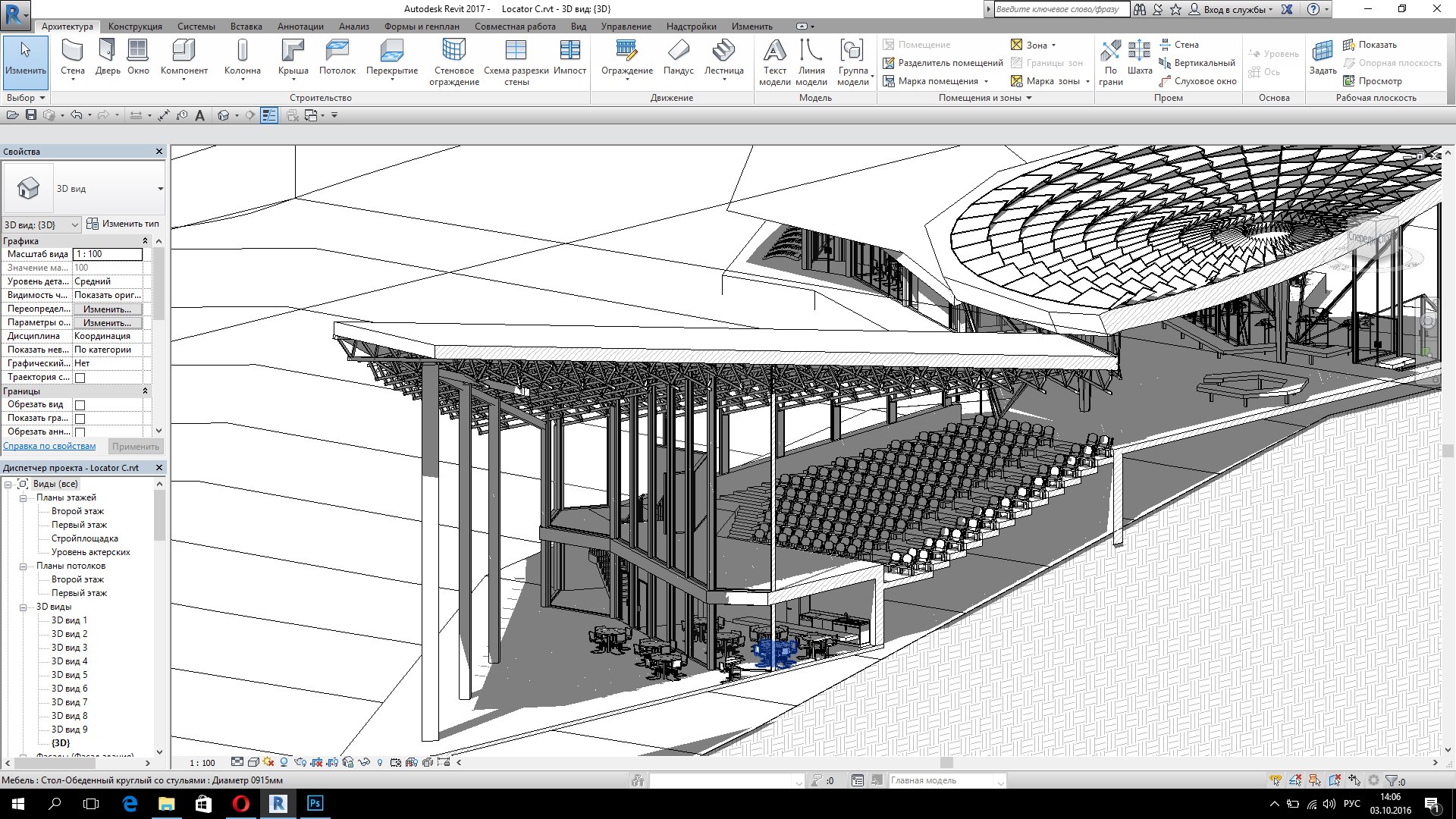Open the Главная модель design option dropdown

(x=947, y=780)
